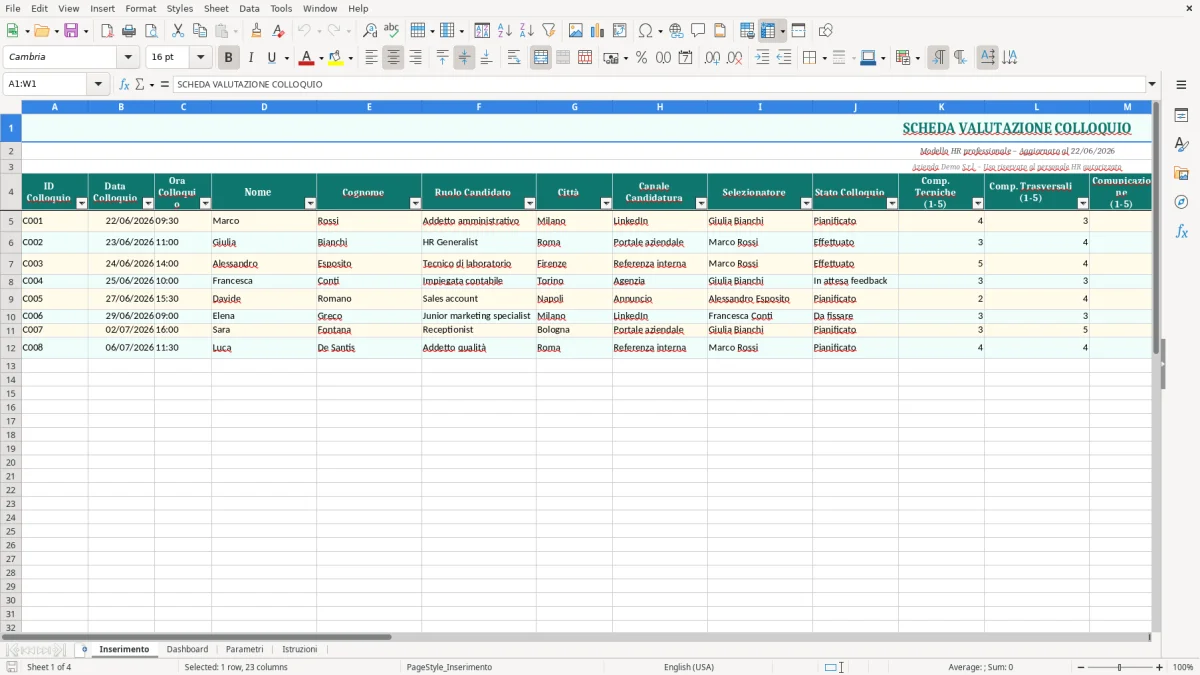Switch to the Dashboard sheet tab

[x=187, y=650]
